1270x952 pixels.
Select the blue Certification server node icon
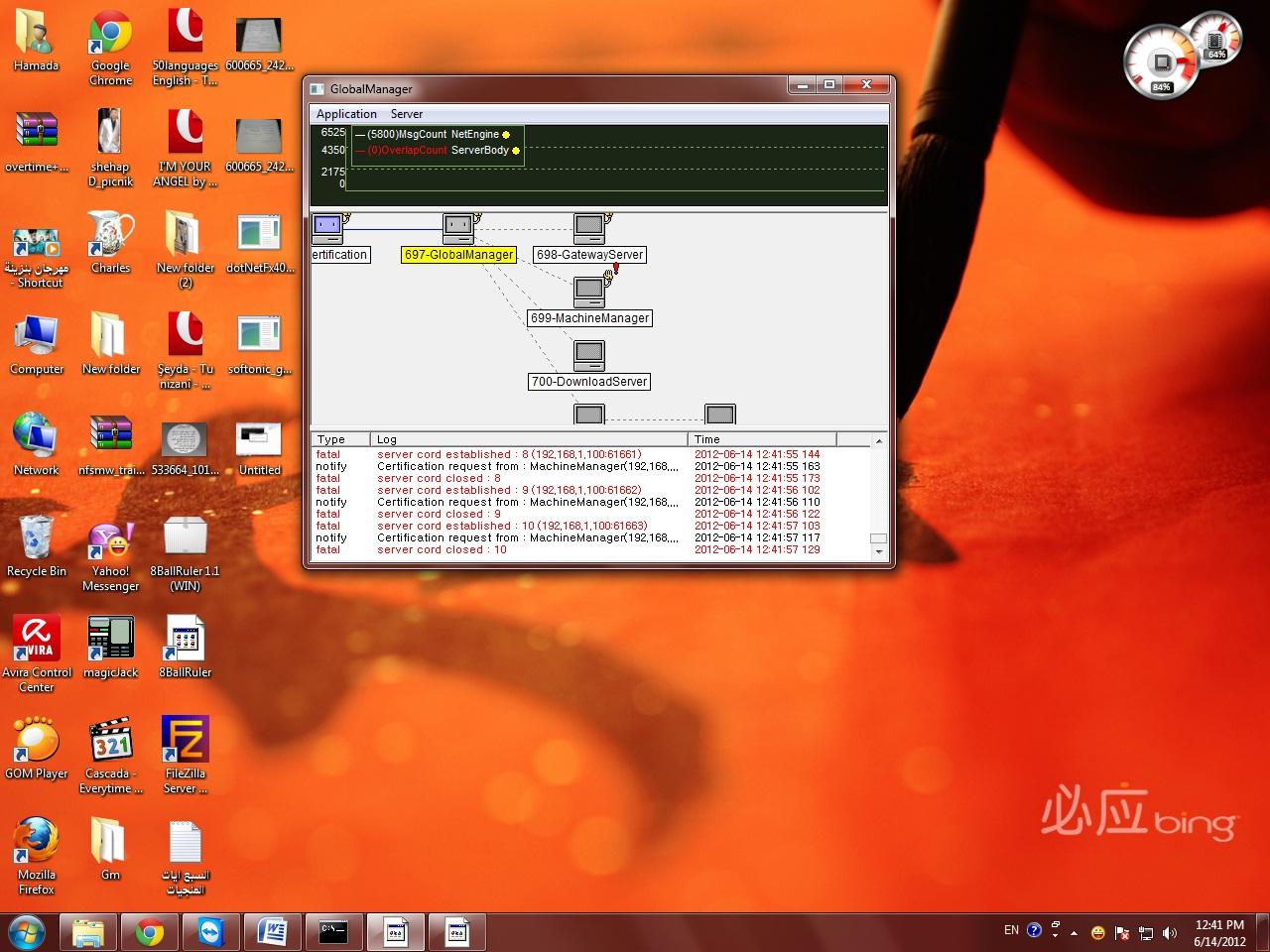327,228
